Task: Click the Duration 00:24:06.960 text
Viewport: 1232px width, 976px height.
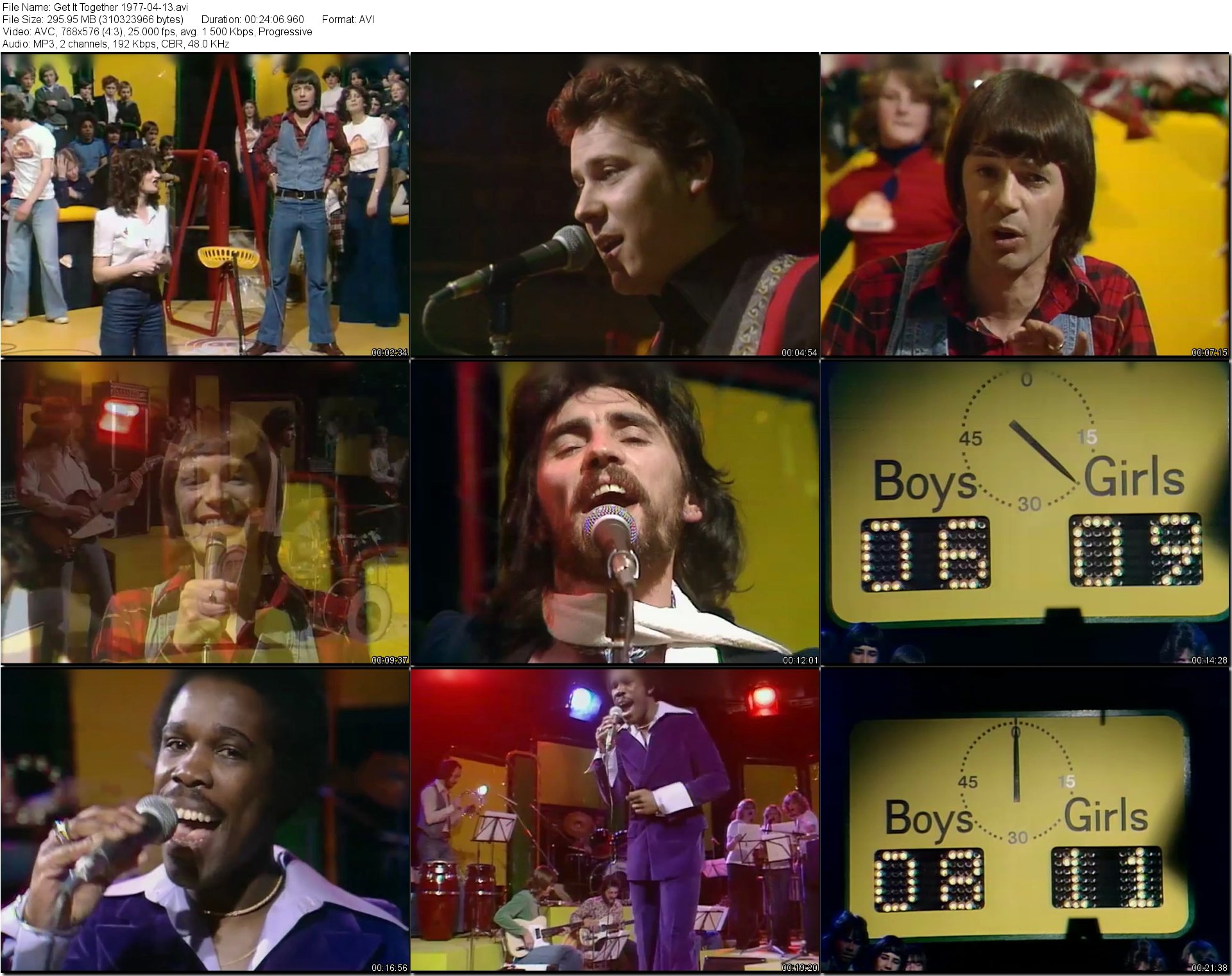Action: click(252, 19)
